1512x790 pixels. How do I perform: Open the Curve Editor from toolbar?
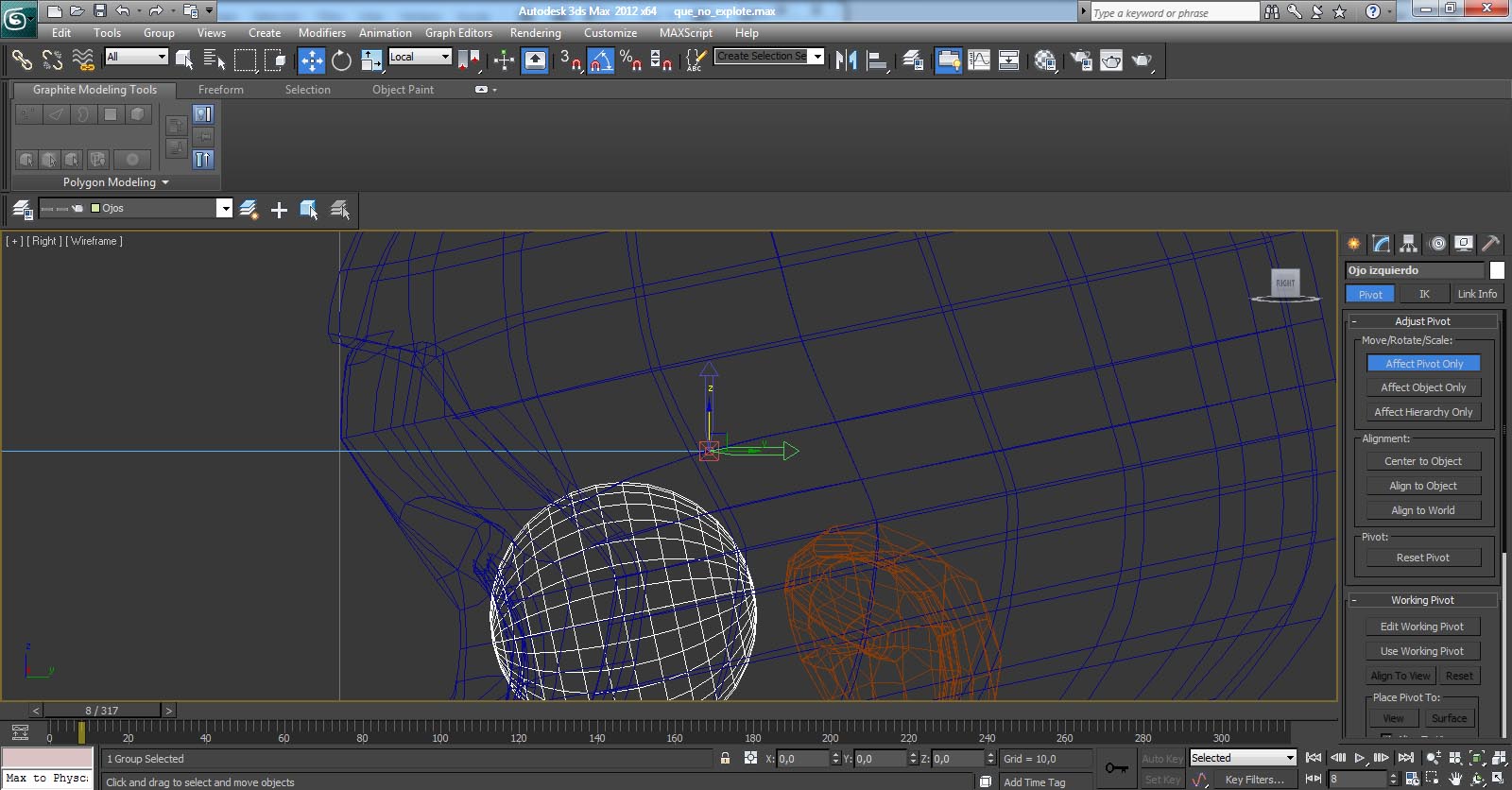pos(979,60)
